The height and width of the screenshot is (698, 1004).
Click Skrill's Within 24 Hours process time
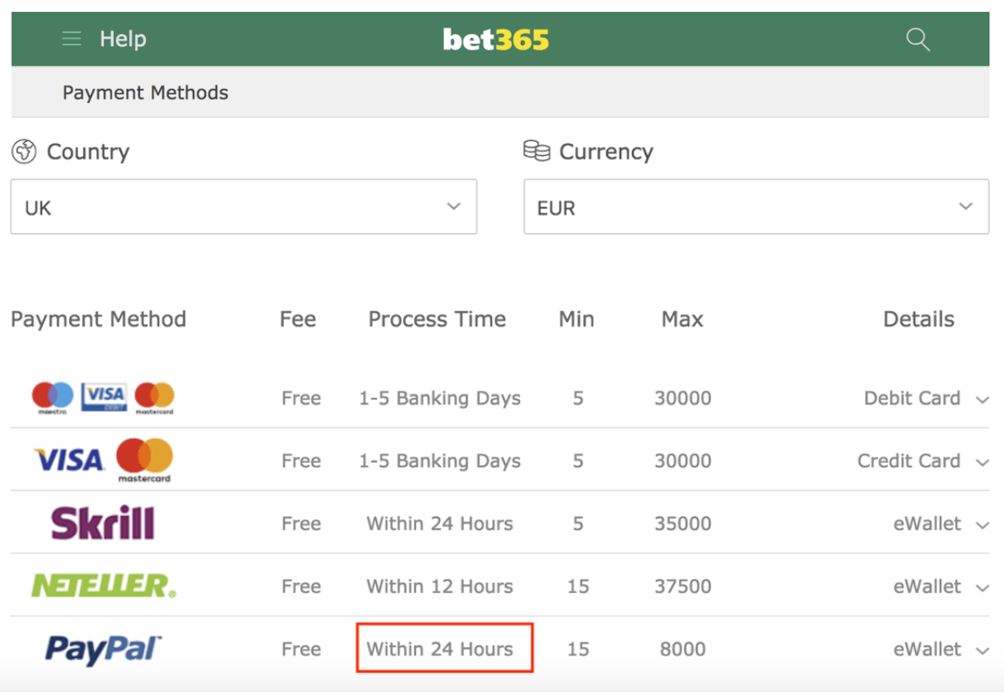(x=440, y=523)
